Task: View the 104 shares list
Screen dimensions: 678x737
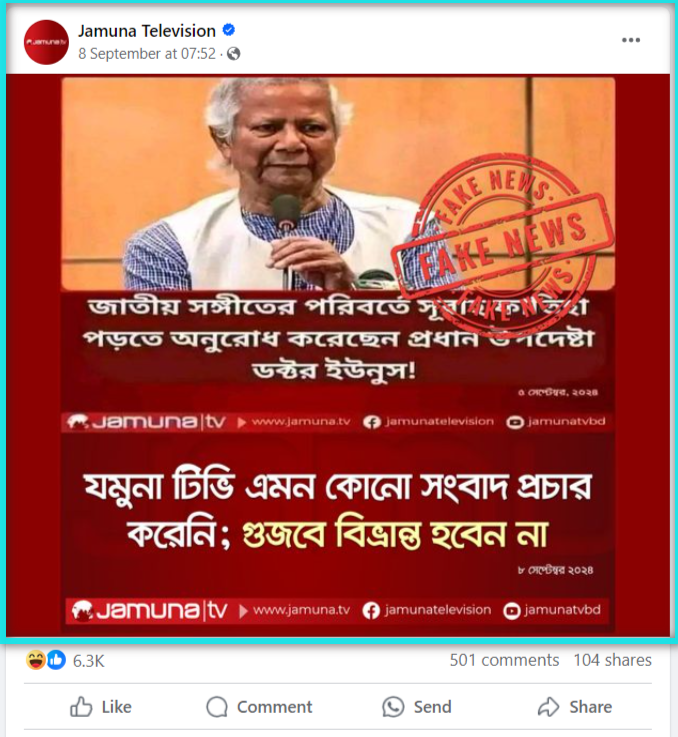Action: tap(612, 660)
